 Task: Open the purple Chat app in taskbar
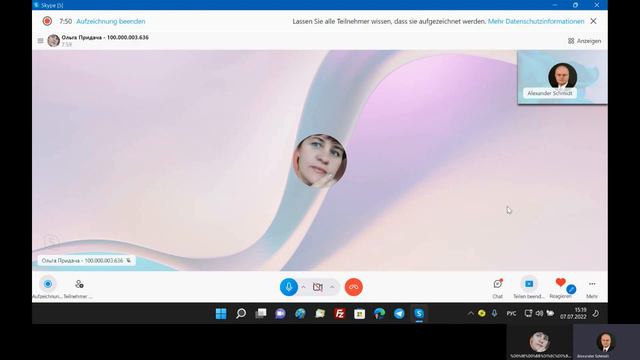point(280,313)
